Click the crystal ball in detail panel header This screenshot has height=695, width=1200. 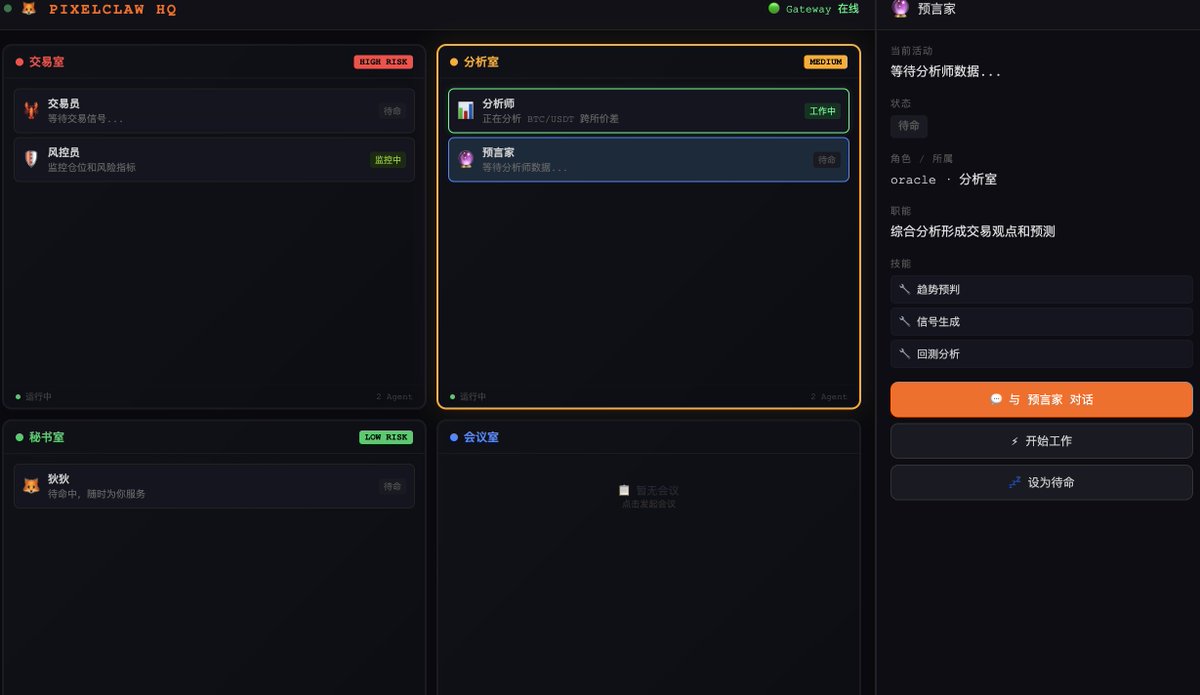pos(900,9)
